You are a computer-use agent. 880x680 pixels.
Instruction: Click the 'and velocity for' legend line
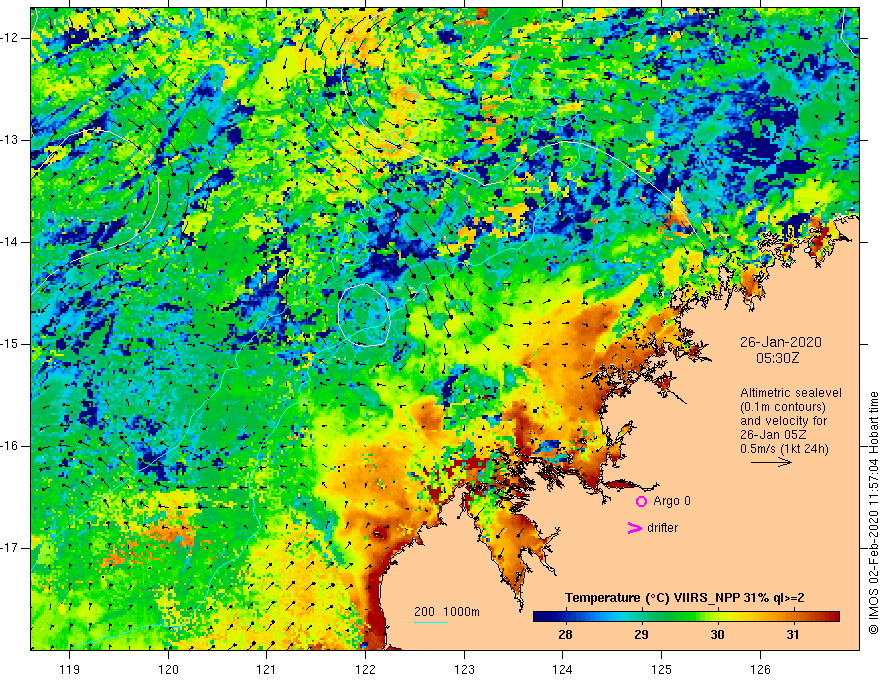coord(783,421)
